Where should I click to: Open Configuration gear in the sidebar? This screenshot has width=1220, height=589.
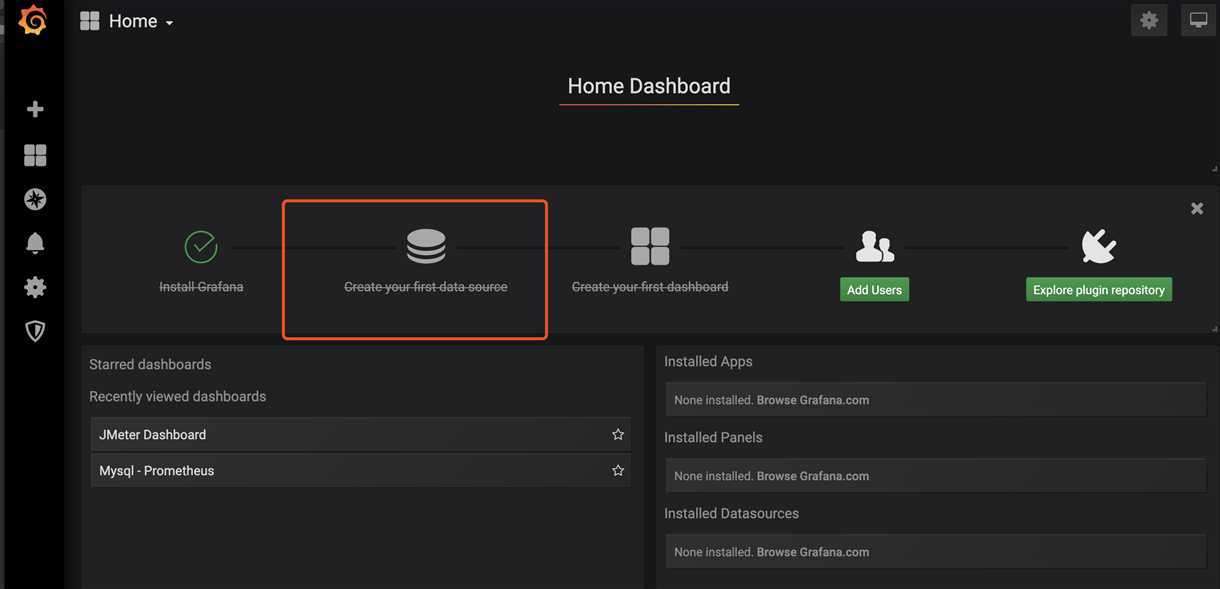(x=35, y=287)
